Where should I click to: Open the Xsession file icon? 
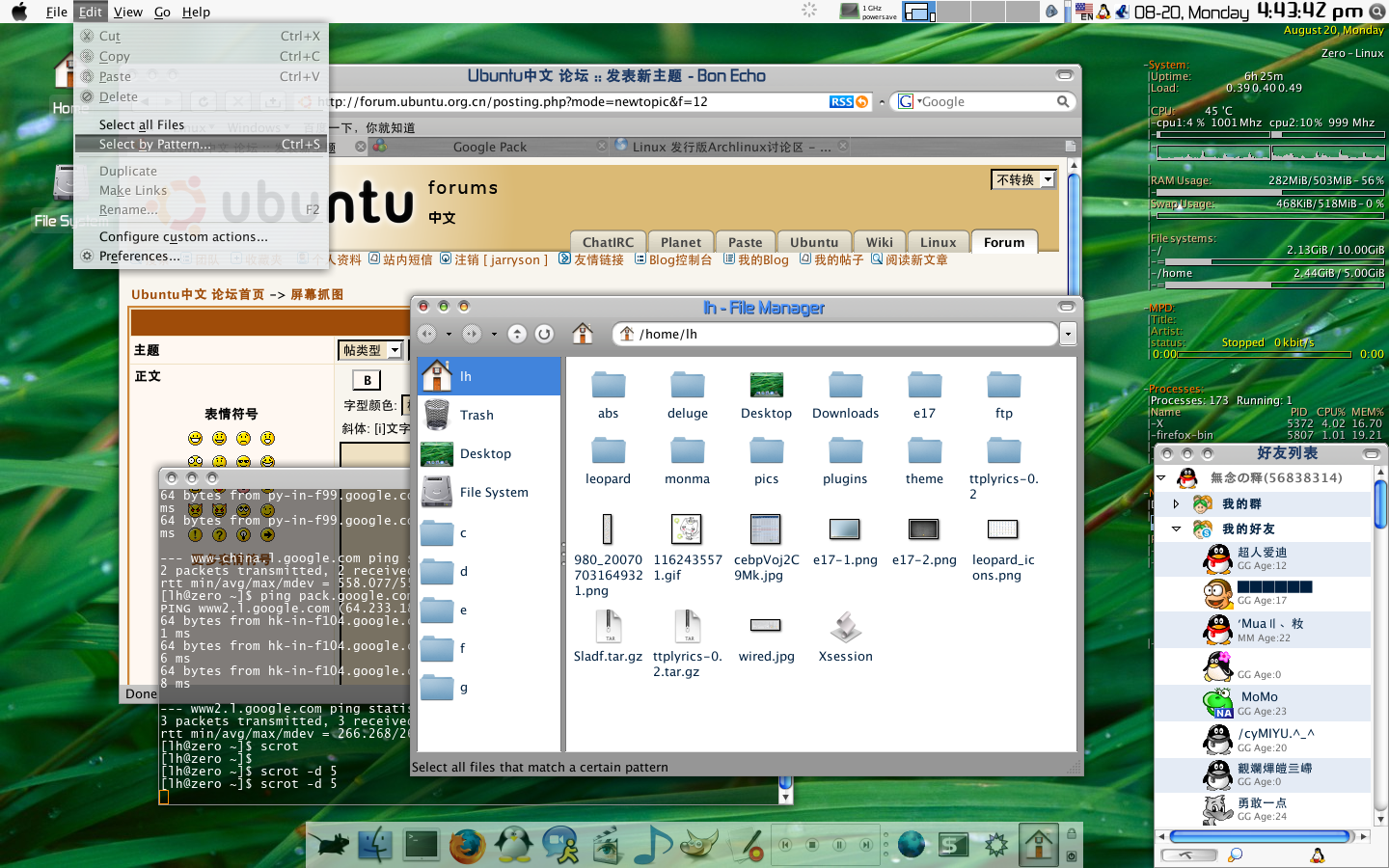[845, 637]
